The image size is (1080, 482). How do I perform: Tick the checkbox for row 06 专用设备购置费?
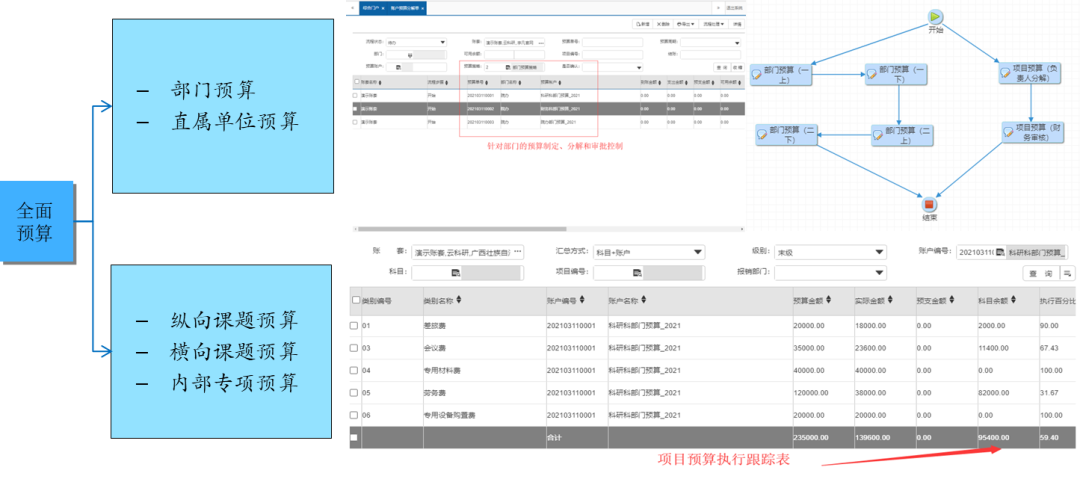tap(355, 415)
